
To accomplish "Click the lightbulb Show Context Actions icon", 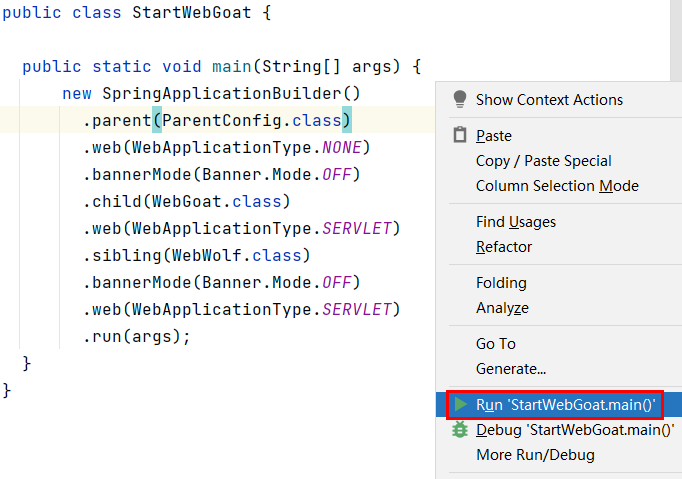I will (460, 99).
